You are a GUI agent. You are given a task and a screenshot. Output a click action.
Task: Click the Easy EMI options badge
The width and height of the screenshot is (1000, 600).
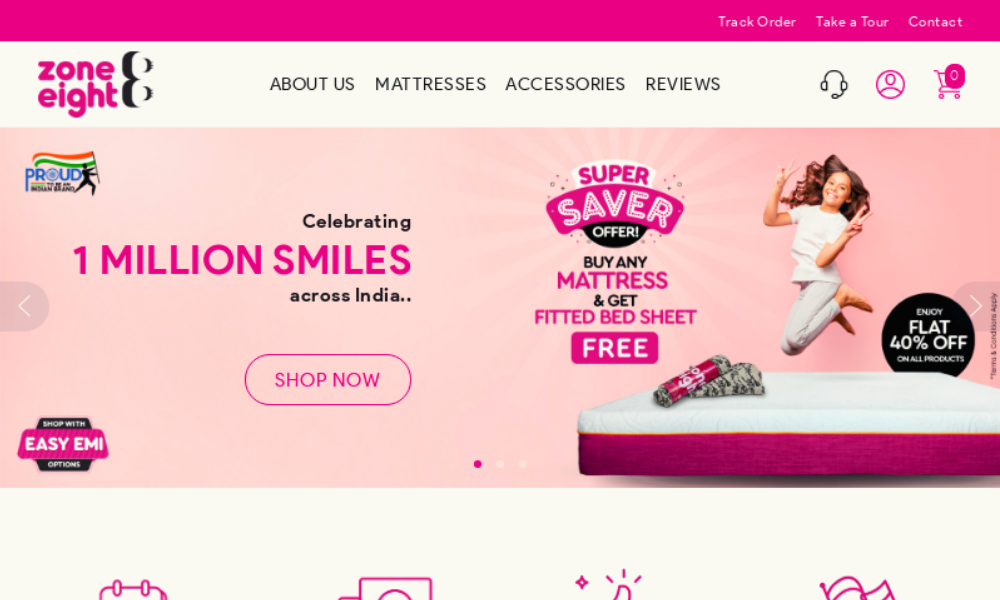(63, 444)
